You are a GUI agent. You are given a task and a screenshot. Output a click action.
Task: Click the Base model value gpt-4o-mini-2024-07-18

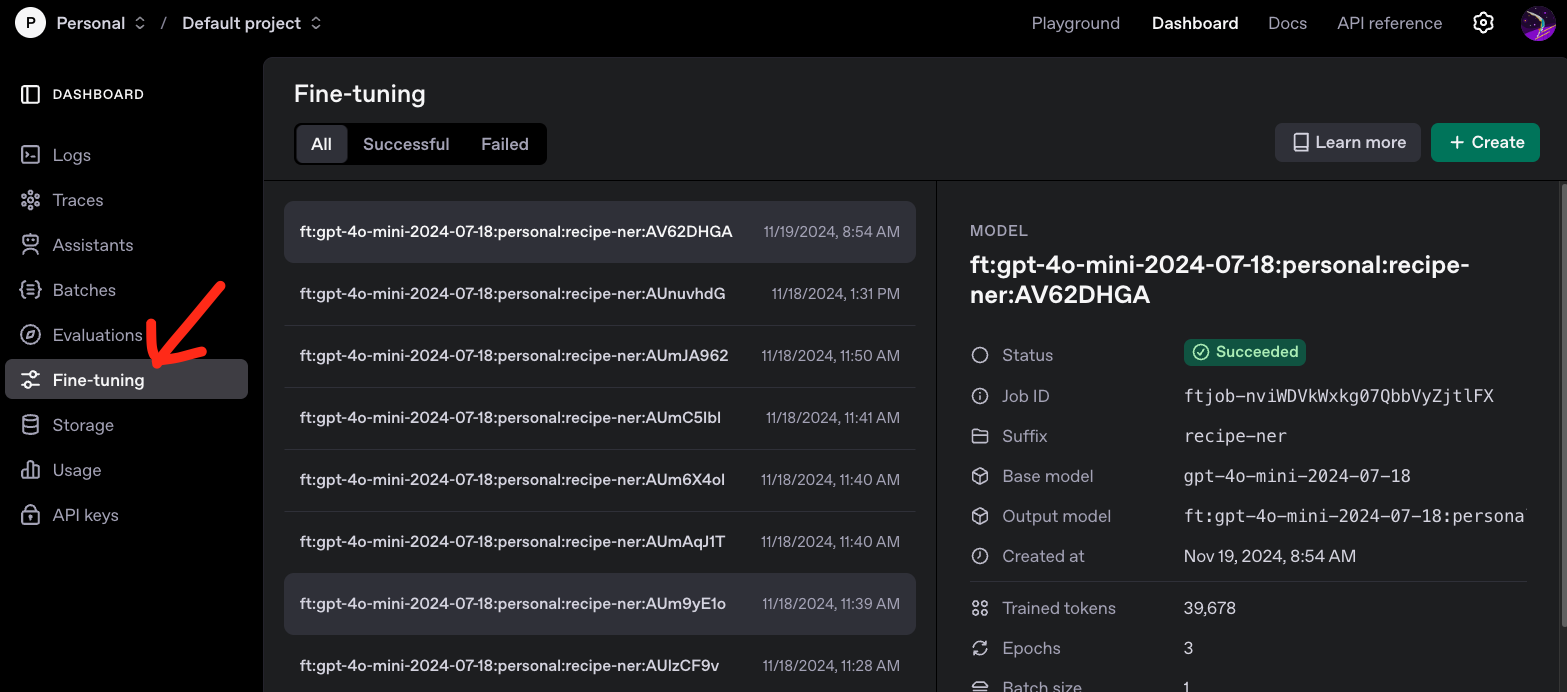click(1297, 476)
